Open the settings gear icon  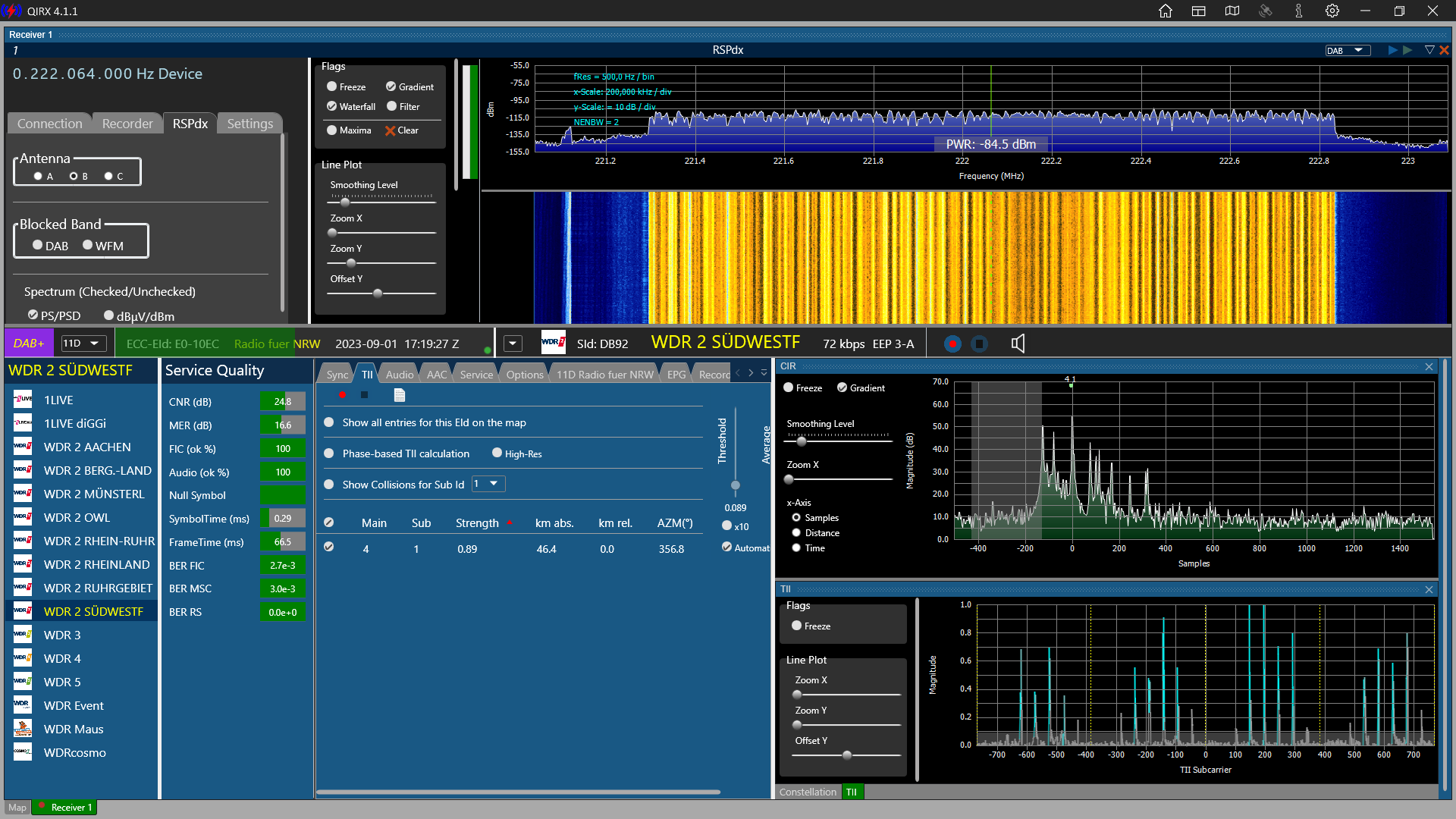coord(1332,11)
